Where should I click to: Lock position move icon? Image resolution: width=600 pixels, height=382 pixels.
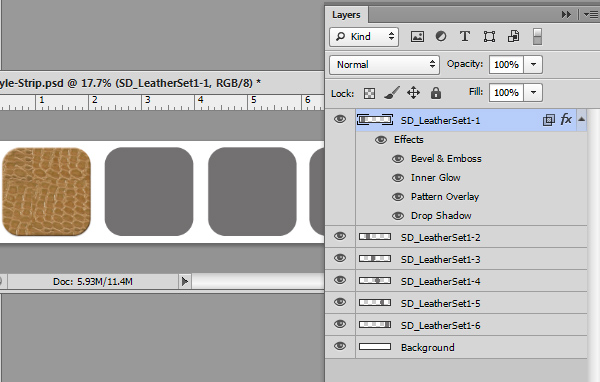(413, 93)
